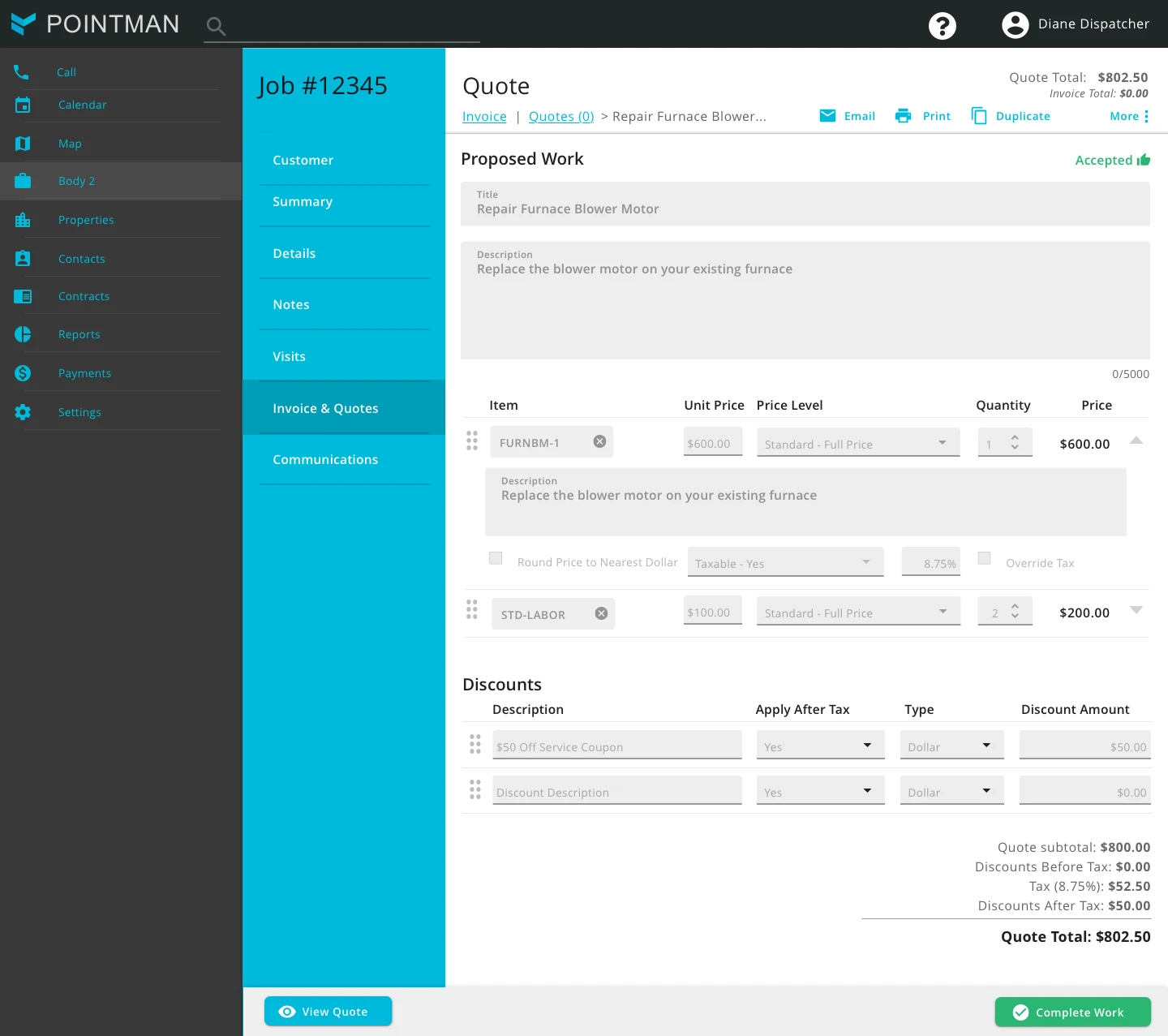Clear the STD-LABOR item with X icon
The height and width of the screenshot is (1036, 1168).
click(x=601, y=613)
